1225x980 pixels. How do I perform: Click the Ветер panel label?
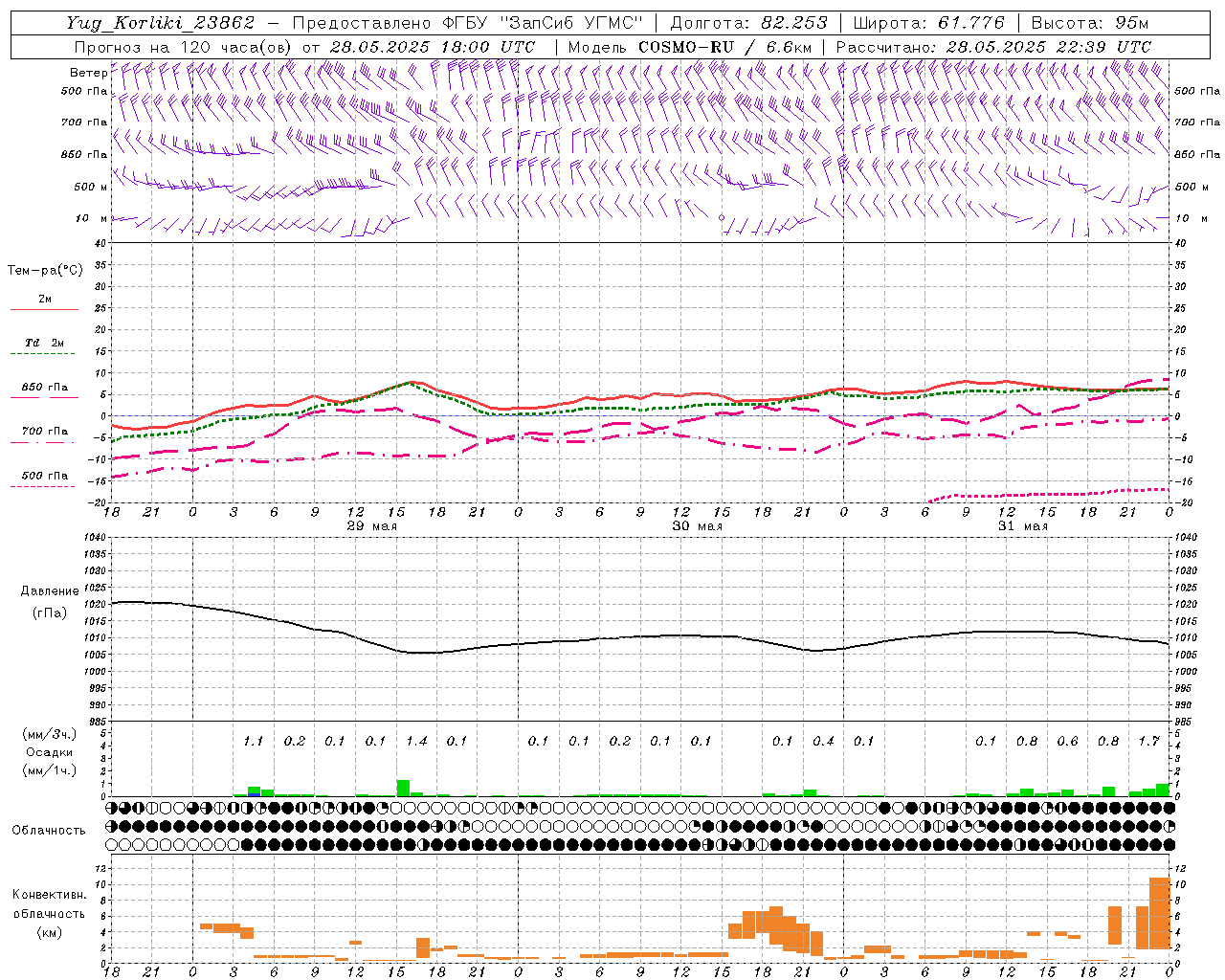[x=88, y=73]
